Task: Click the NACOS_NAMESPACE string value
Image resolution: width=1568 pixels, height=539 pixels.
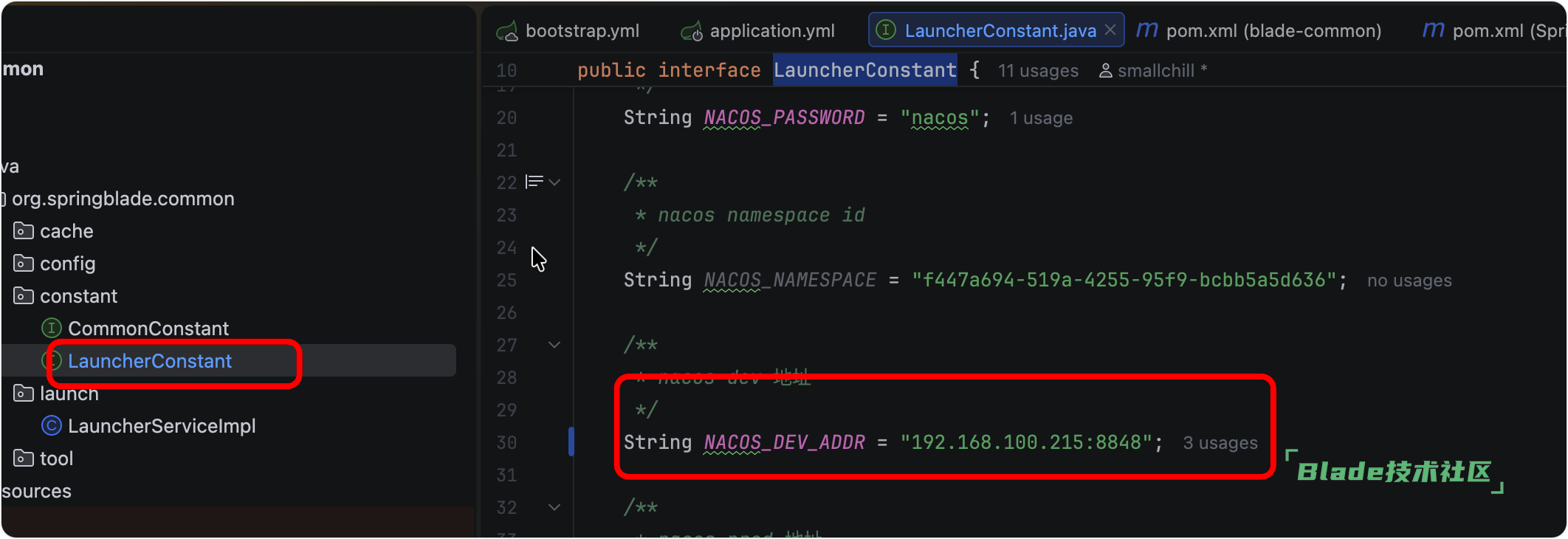Action: click(1124, 281)
